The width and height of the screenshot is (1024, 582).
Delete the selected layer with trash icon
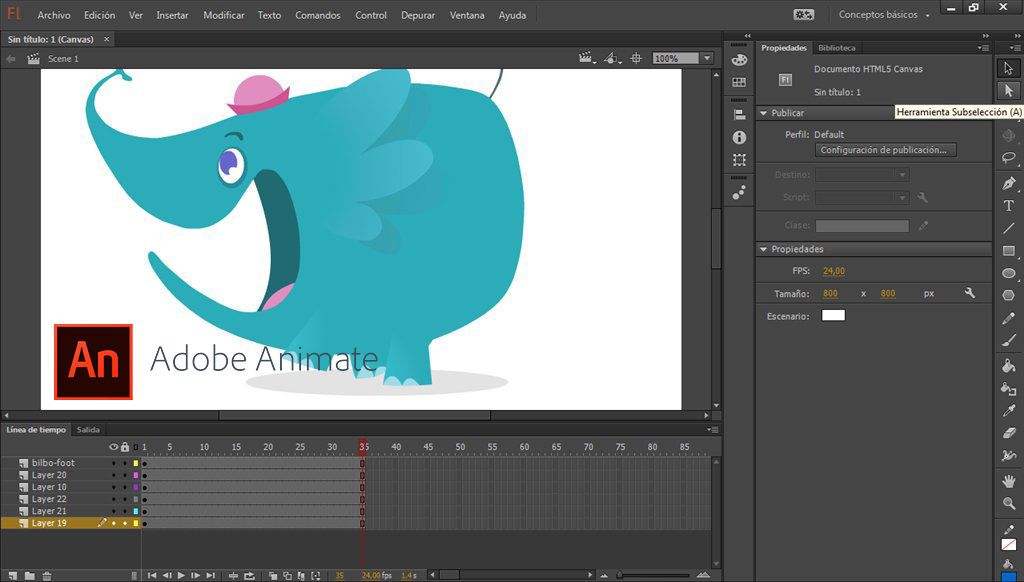[x=46, y=574]
